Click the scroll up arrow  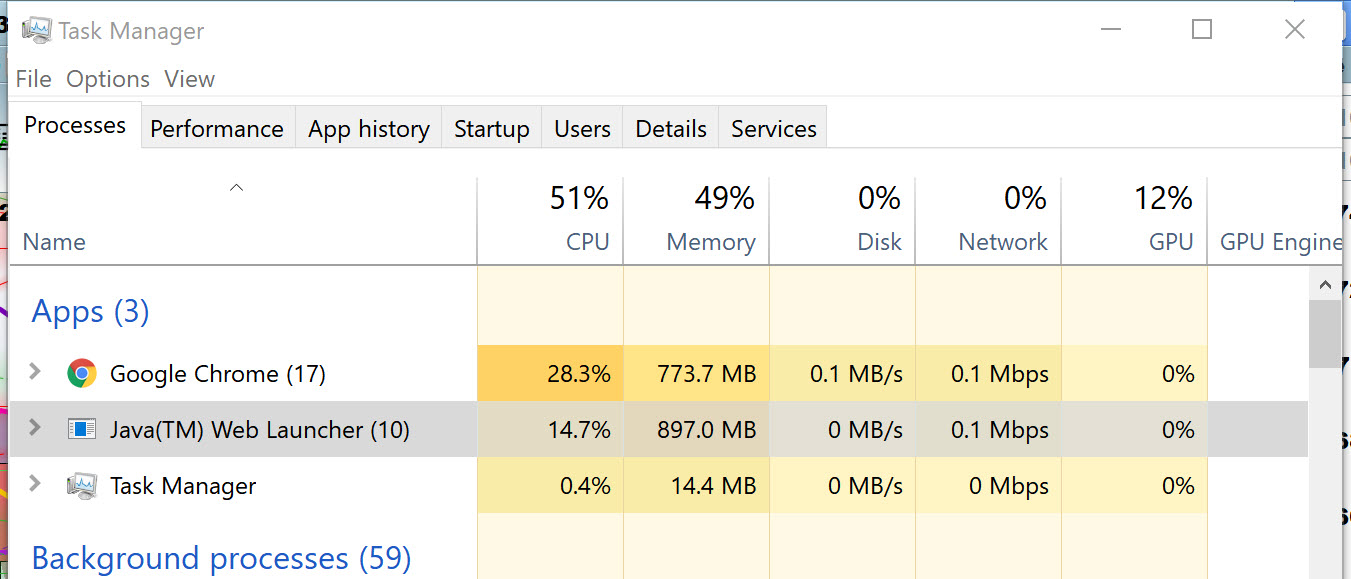coord(1325,286)
